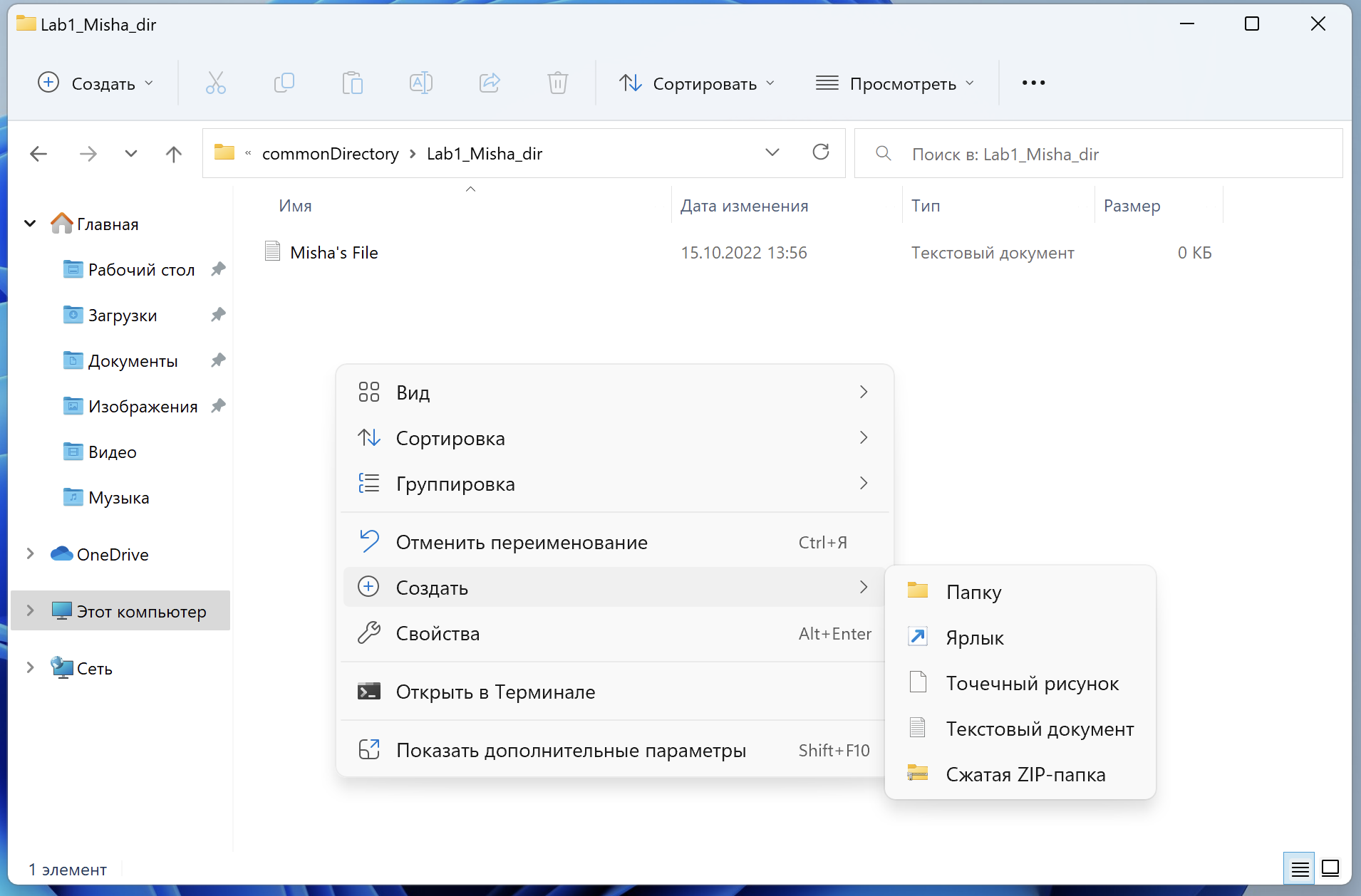Click the Rename icon in toolbar
The width and height of the screenshot is (1361, 896).
coord(420,83)
